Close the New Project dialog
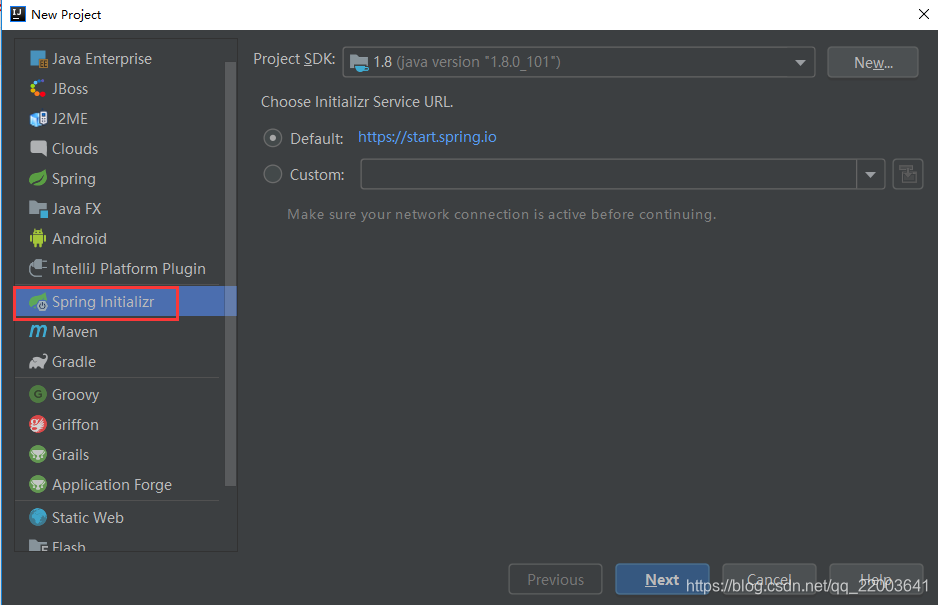 (924, 14)
